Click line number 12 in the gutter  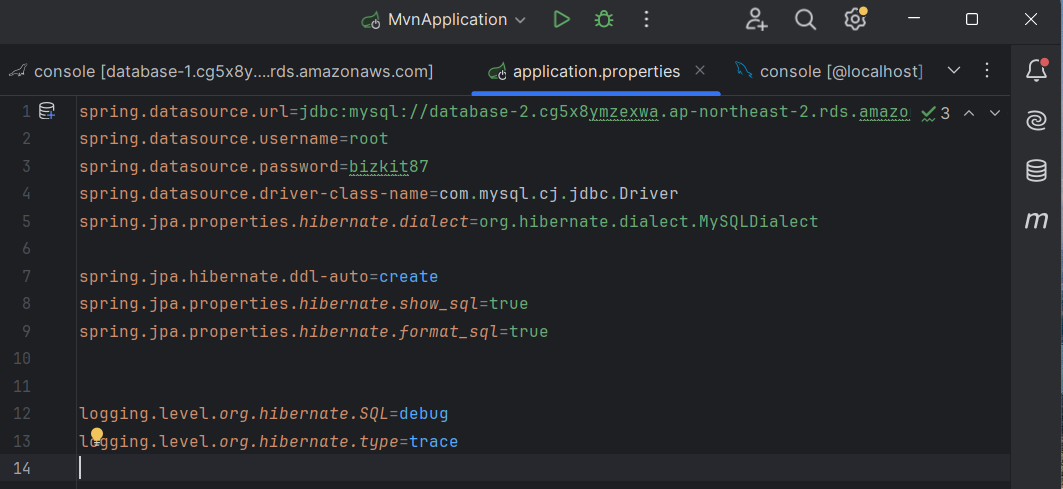22,414
